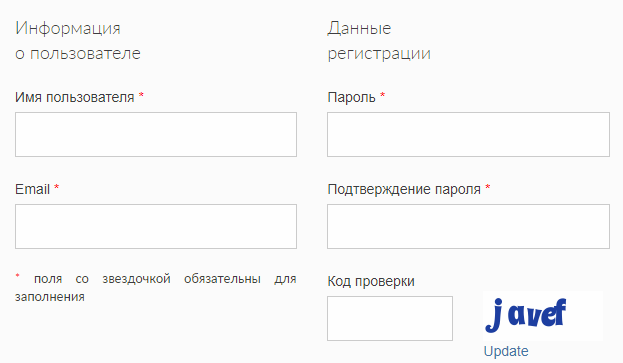Click the Имя пользователя label text
This screenshot has width=623, height=363.
point(75,97)
